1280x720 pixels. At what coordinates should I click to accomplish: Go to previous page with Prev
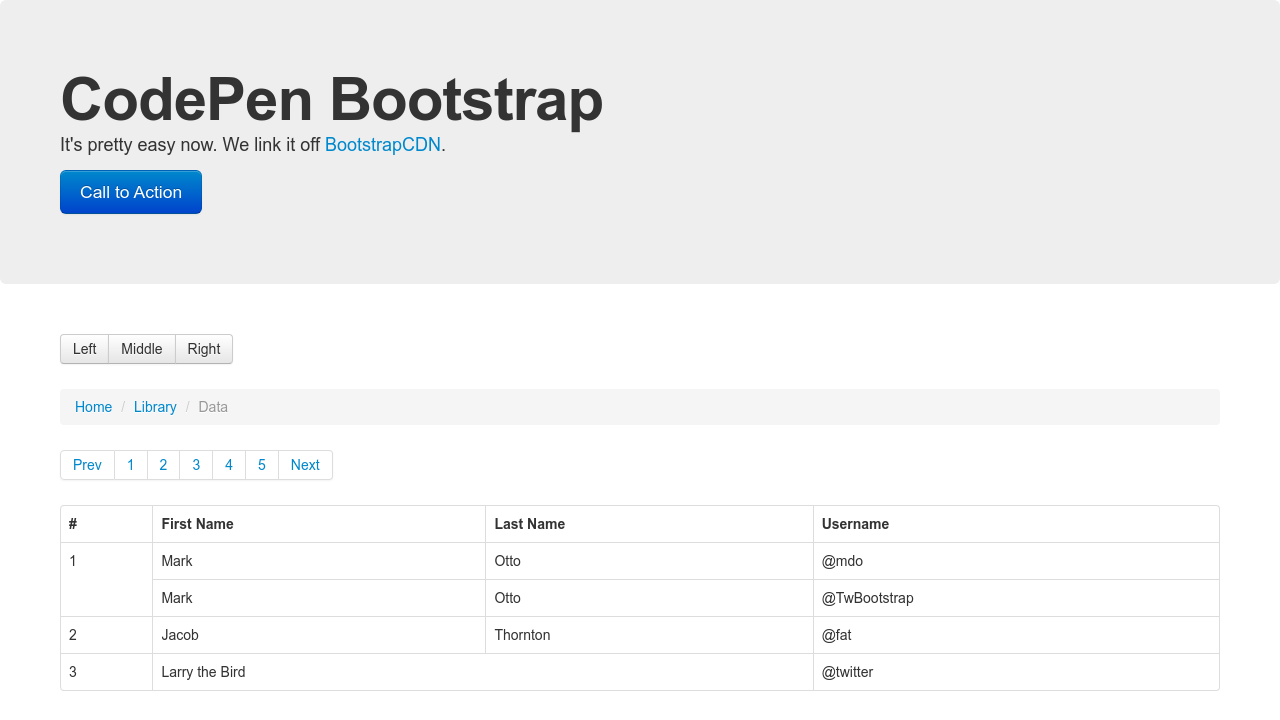pos(88,465)
